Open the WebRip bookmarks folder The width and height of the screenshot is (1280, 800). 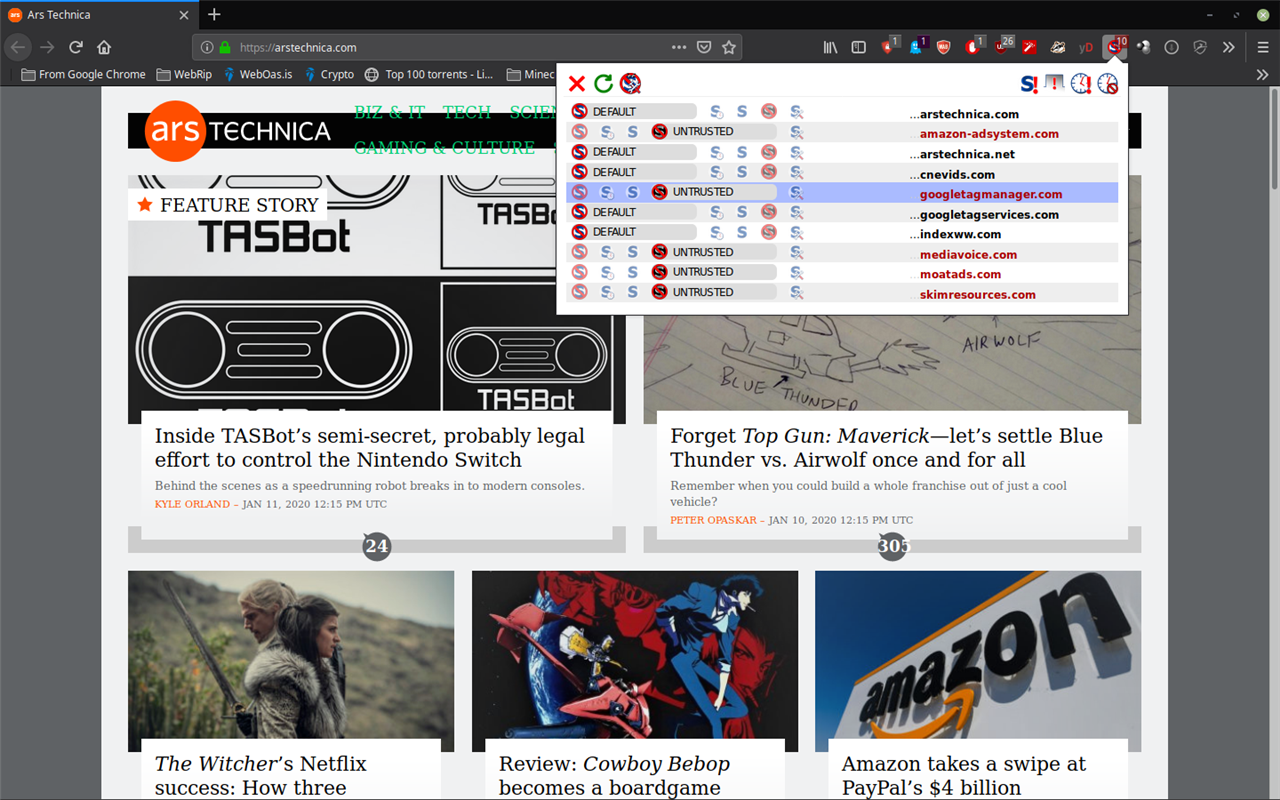click(184, 74)
